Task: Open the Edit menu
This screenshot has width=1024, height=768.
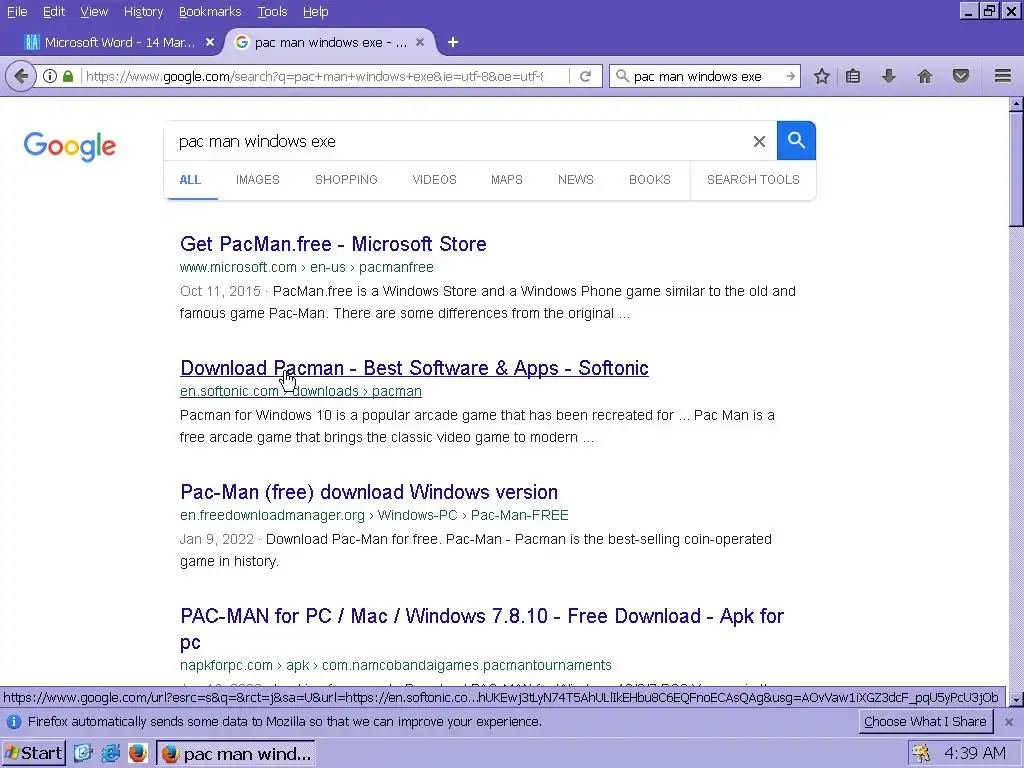Action: coord(54,12)
